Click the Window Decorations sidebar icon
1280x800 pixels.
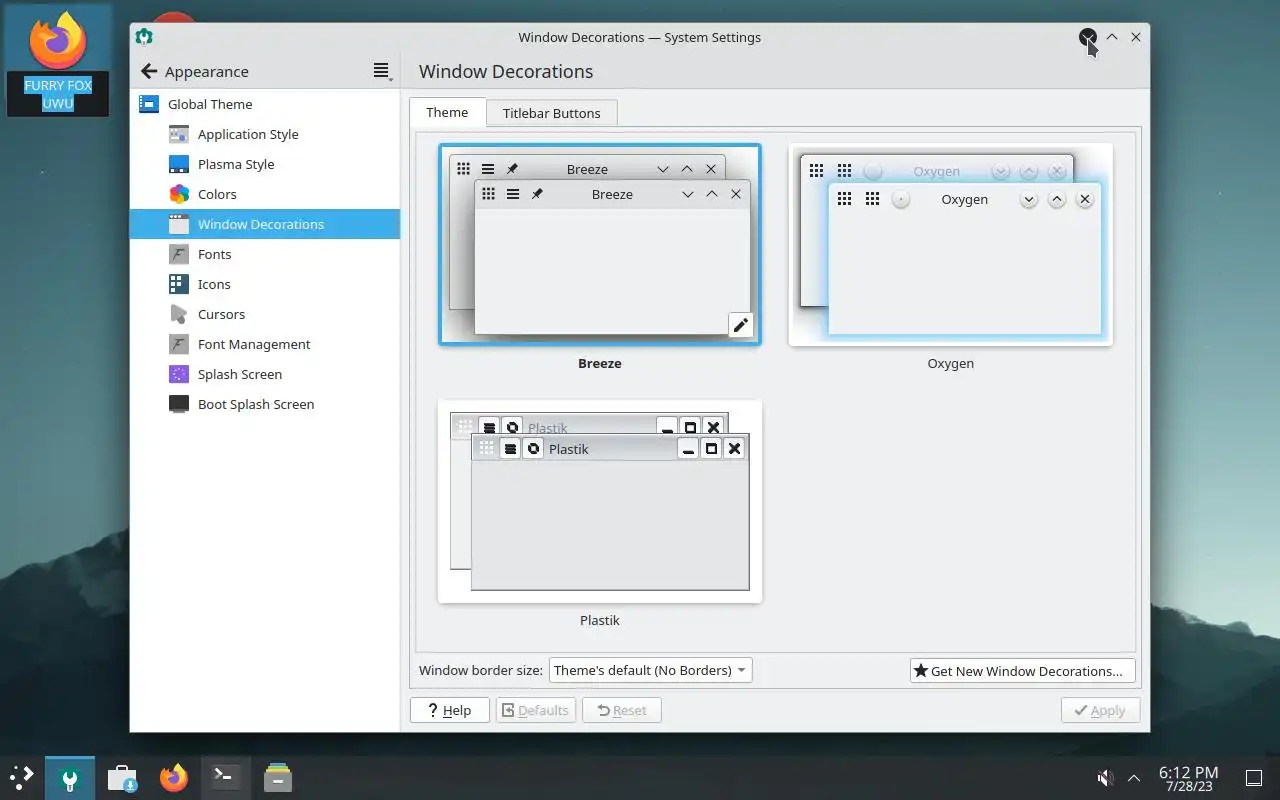(x=179, y=224)
